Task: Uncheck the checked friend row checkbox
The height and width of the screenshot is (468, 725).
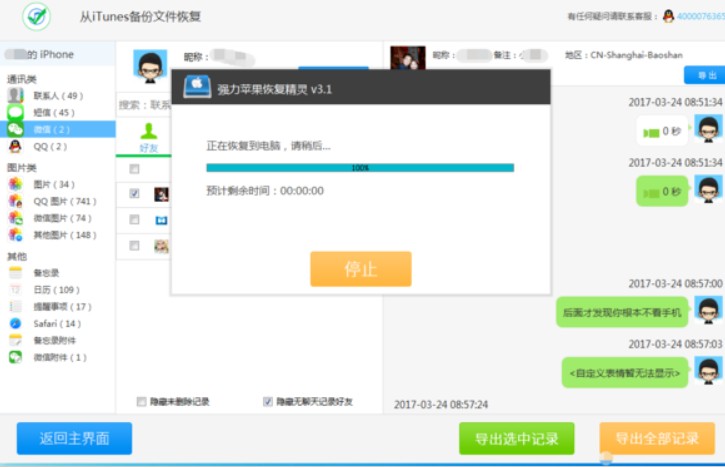Action: point(134,193)
